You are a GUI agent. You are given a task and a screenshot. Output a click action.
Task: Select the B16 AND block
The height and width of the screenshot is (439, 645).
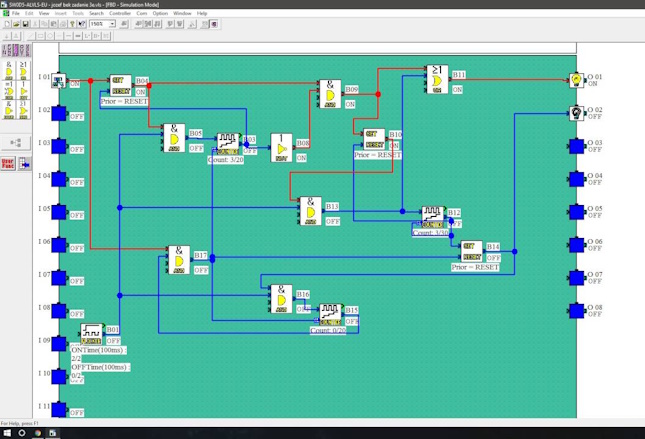pyautogui.click(x=281, y=299)
